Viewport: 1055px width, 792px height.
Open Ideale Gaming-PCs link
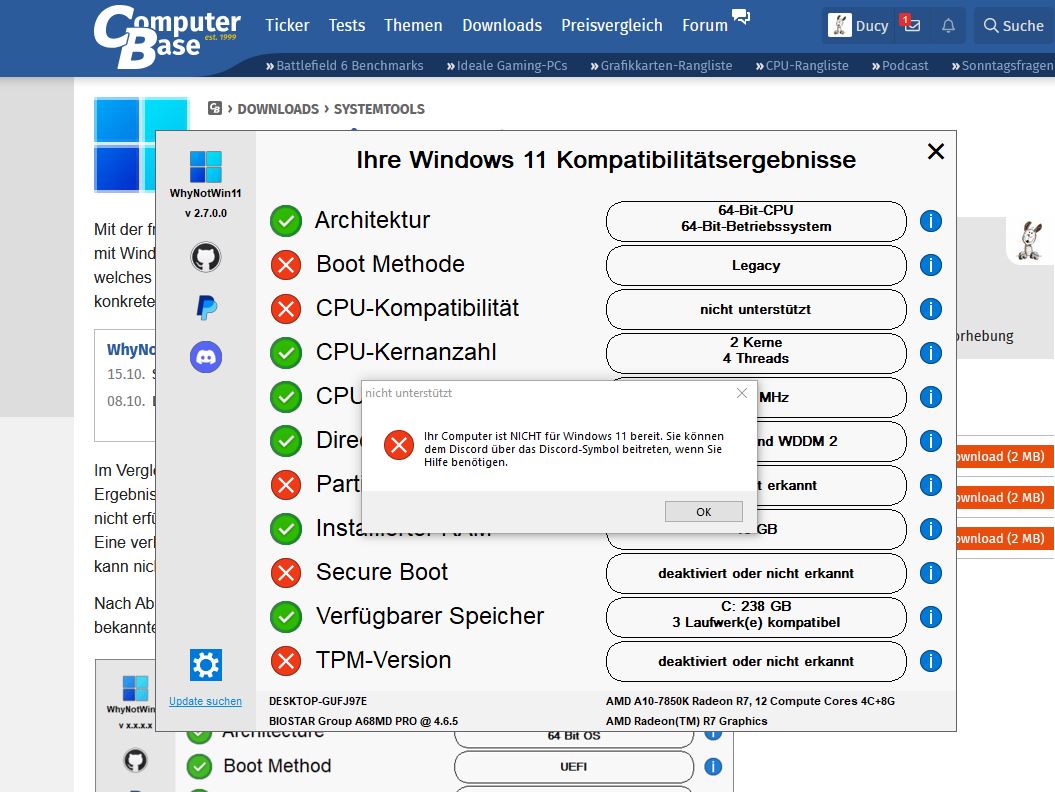tap(507, 65)
